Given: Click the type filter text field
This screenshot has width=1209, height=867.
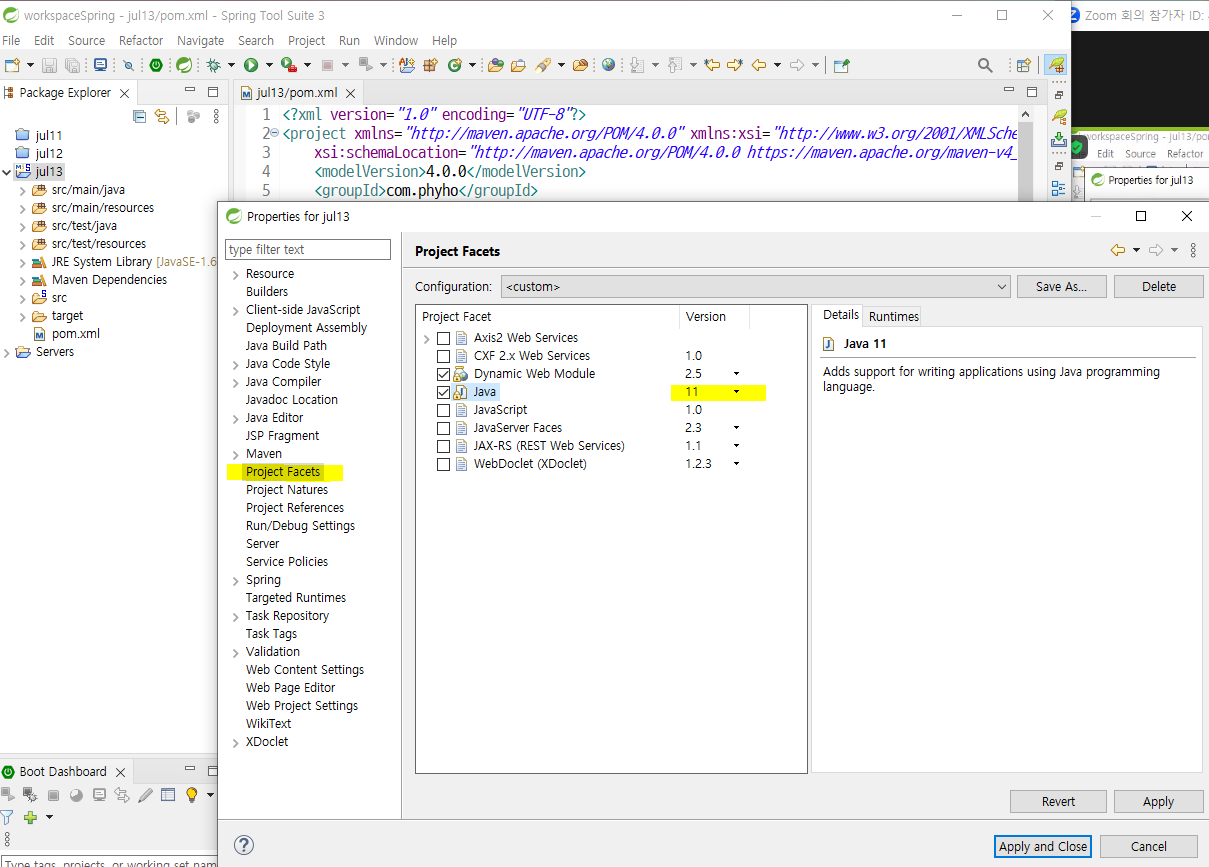Looking at the screenshot, I should coord(308,249).
